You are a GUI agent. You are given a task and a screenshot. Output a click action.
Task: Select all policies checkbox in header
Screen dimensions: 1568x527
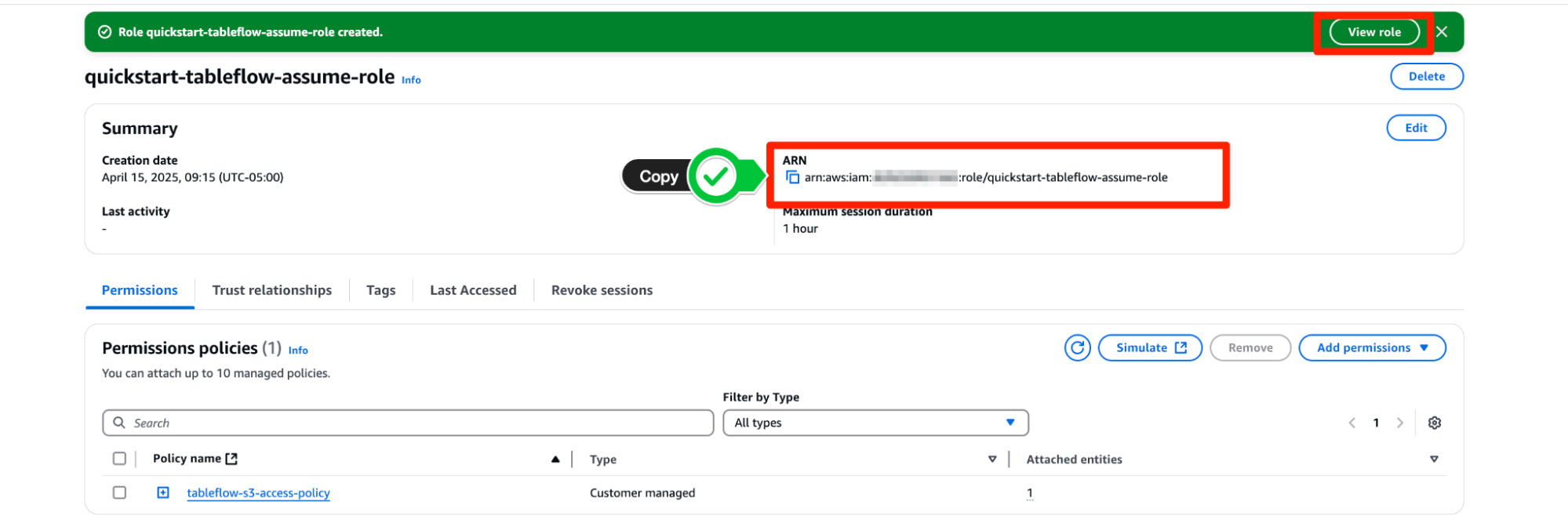[119, 459]
